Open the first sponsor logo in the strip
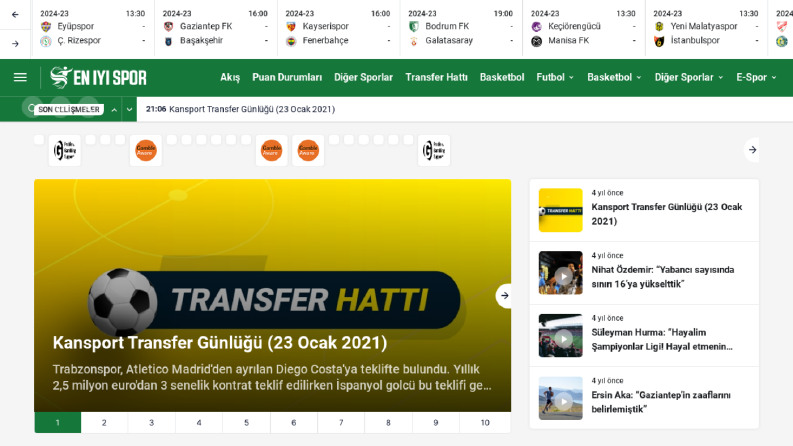This screenshot has height=446, width=793. pos(65,150)
